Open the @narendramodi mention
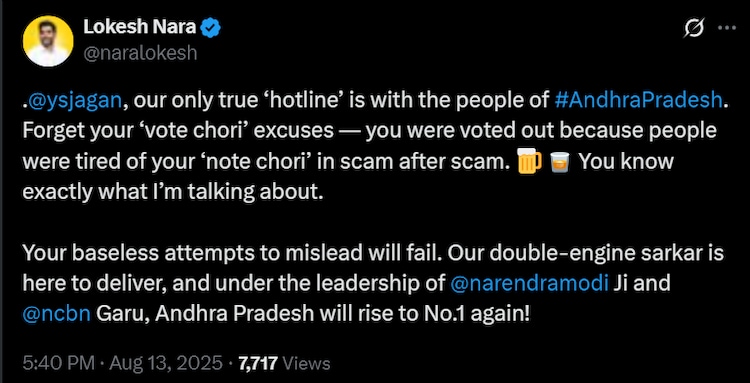Screen dimensions: 750x383 click(x=529, y=285)
